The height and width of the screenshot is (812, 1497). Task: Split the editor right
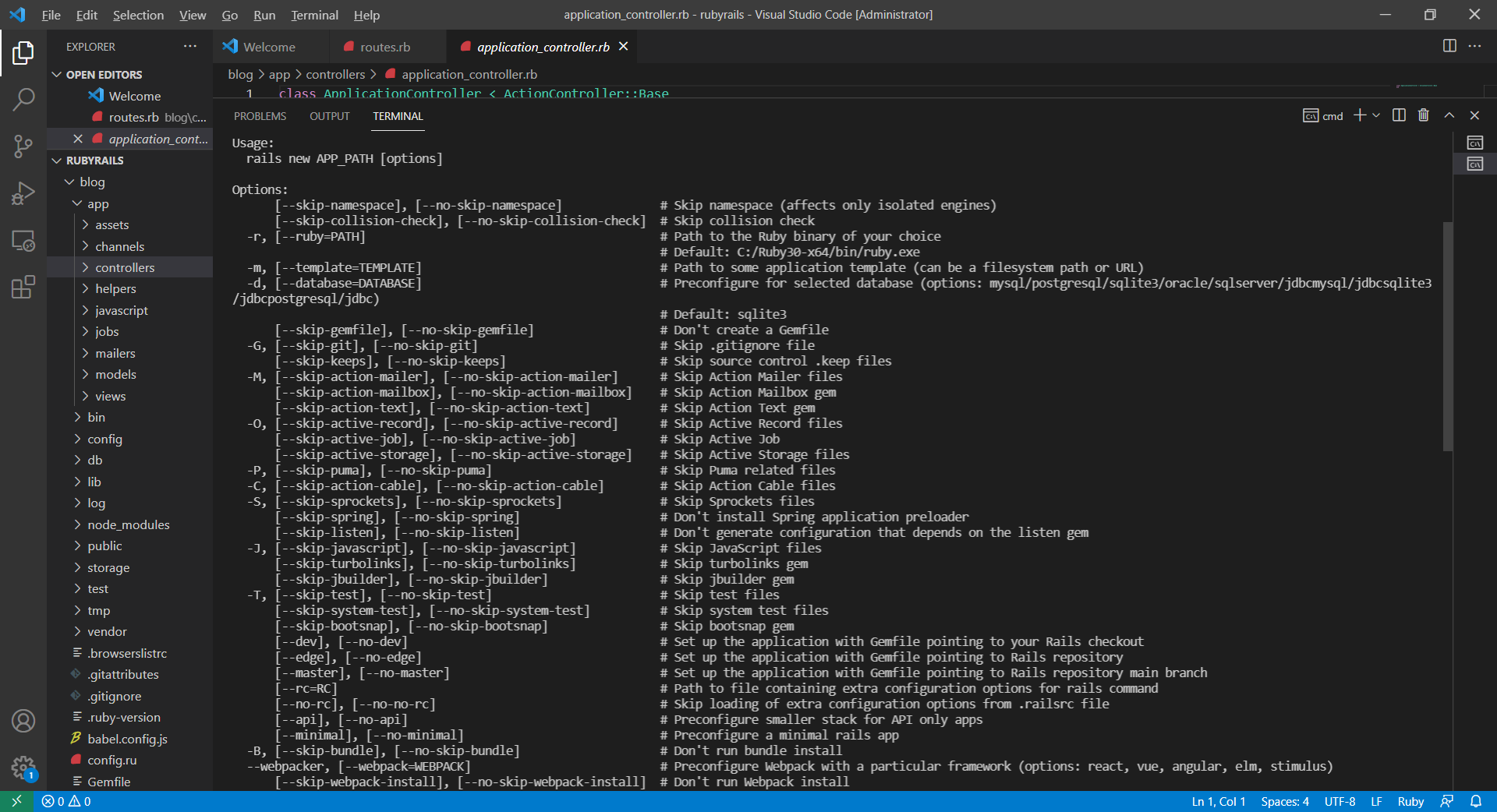click(1449, 46)
